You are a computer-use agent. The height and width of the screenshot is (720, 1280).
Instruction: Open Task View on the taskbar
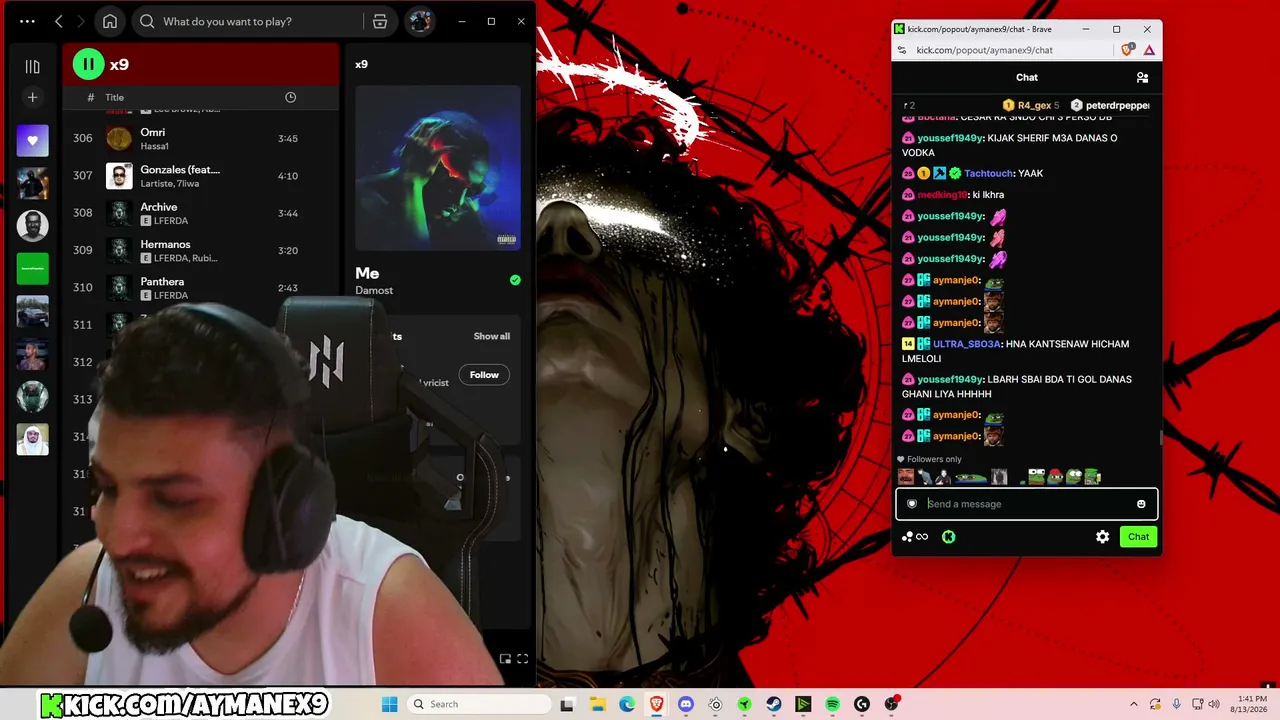tap(567, 704)
